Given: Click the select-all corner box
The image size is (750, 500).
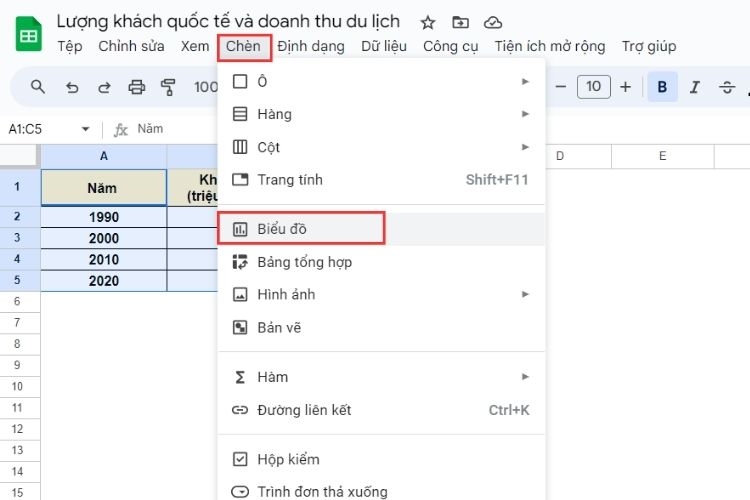Looking at the screenshot, I should pyautogui.click(x=19, y=156).
